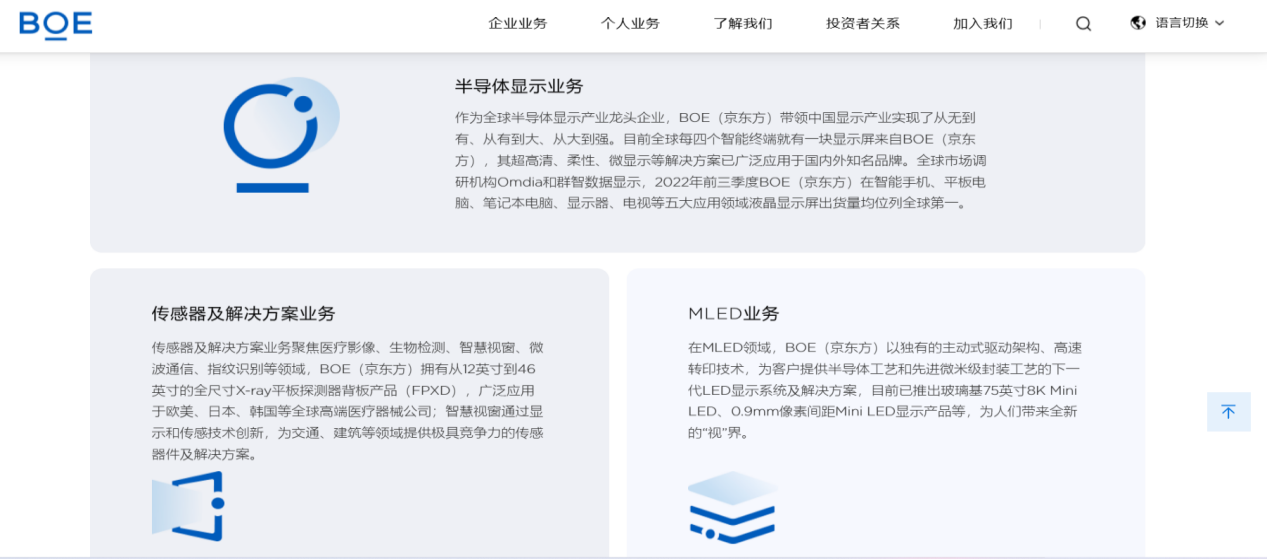Open 投资者关系 in the navigation bar
Screen dimensions: 1267x559
point(862,24)
